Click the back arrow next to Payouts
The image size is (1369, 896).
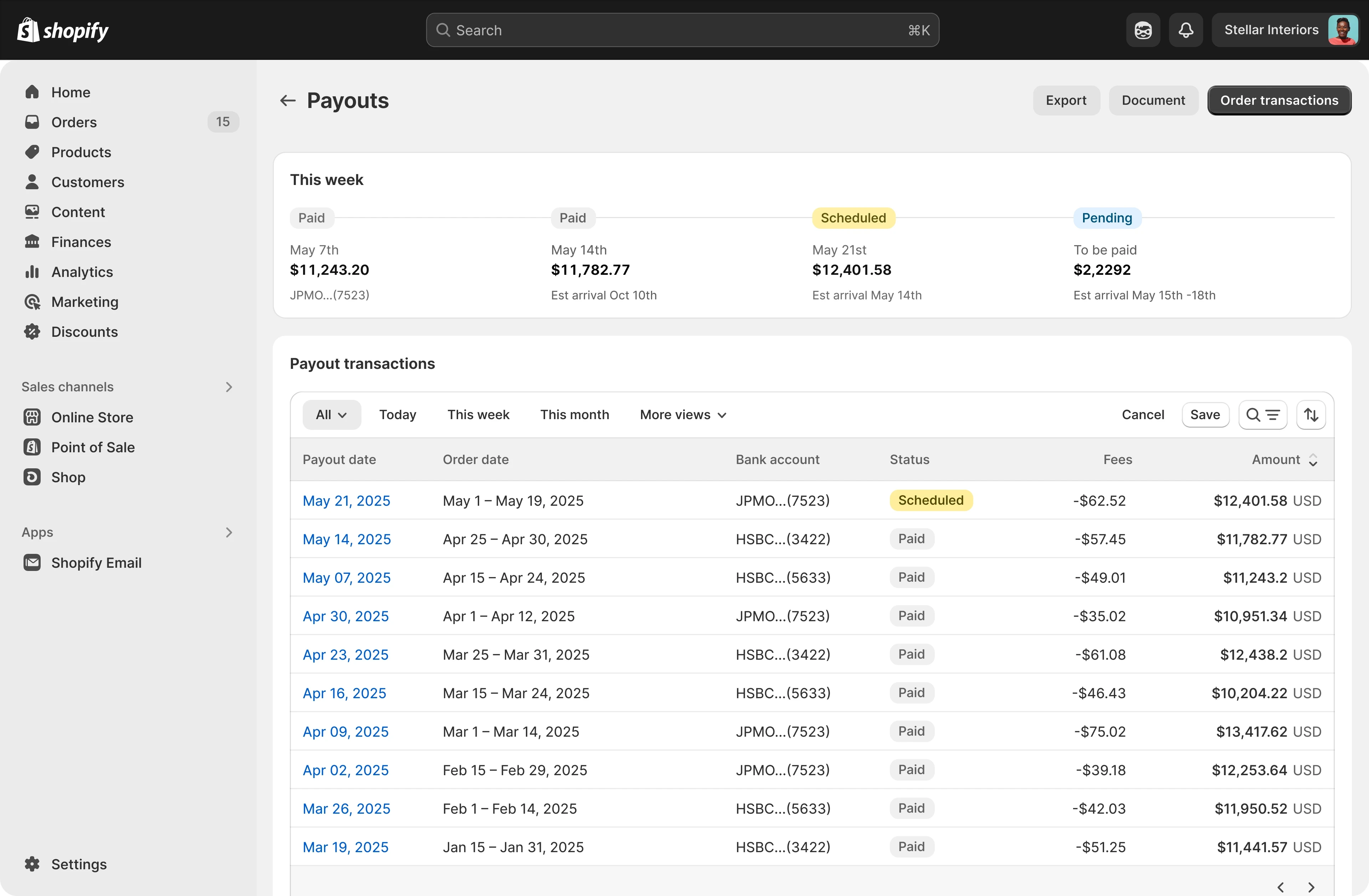click(x=288, y=101)
